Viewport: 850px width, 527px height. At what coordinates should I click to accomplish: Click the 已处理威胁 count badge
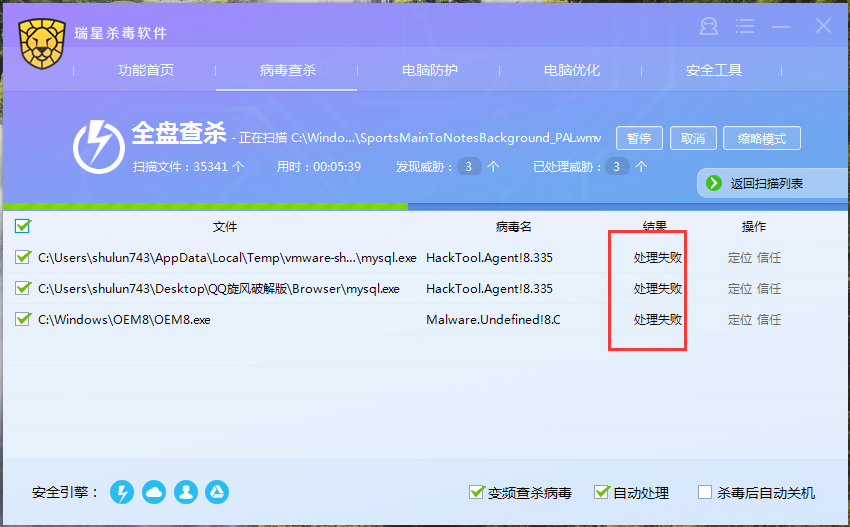coord(617,166)
